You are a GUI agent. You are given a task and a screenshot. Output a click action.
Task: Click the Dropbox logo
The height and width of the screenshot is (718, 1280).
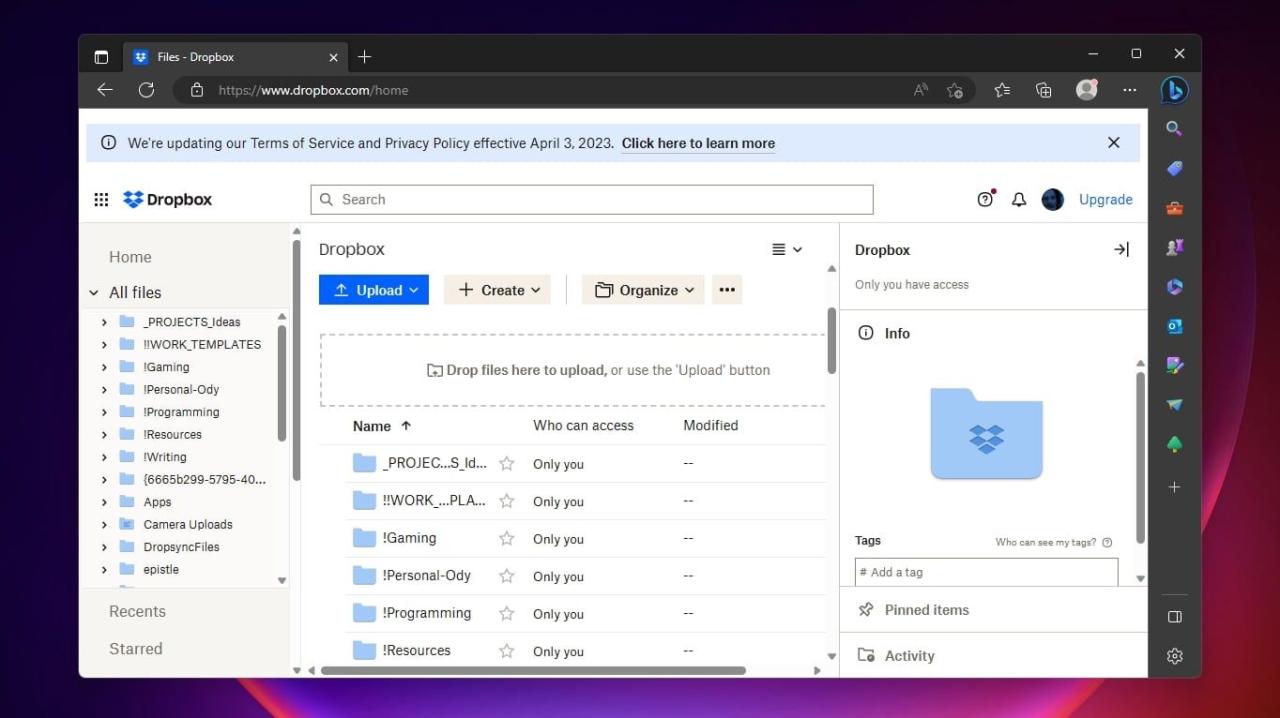click(x=167, y=199)
